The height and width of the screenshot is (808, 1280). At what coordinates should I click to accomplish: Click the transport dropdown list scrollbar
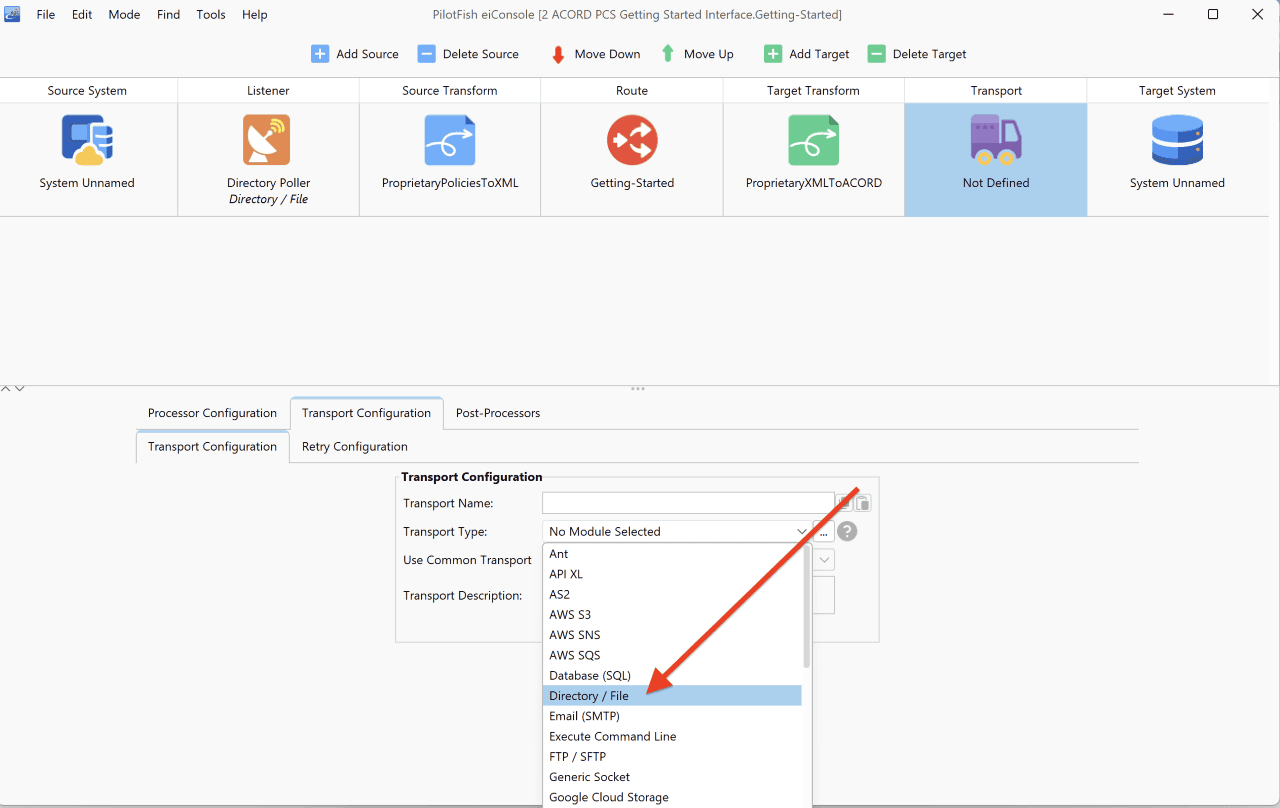click(x=807, y=608)
